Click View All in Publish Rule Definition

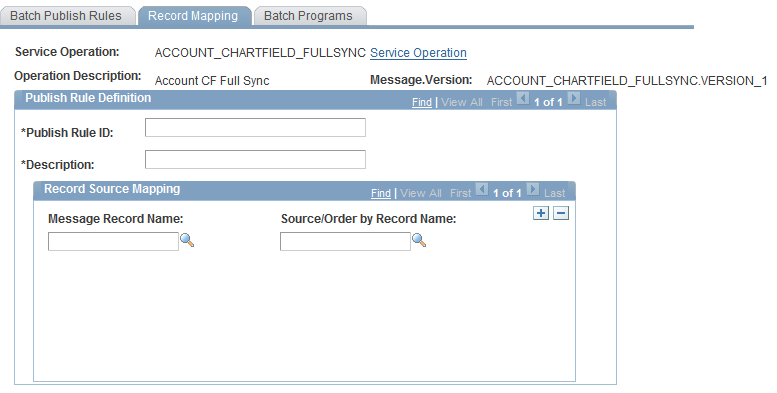[462, 102]
